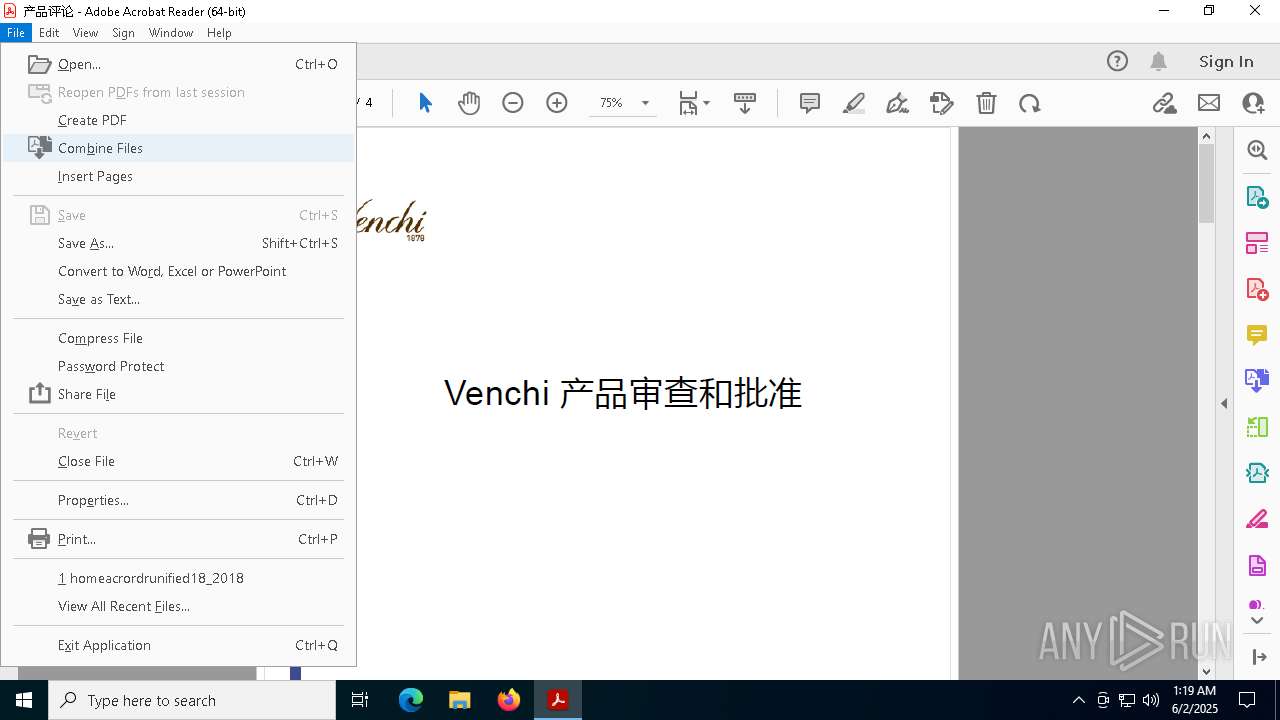Select the Highlight text tool

854,103
